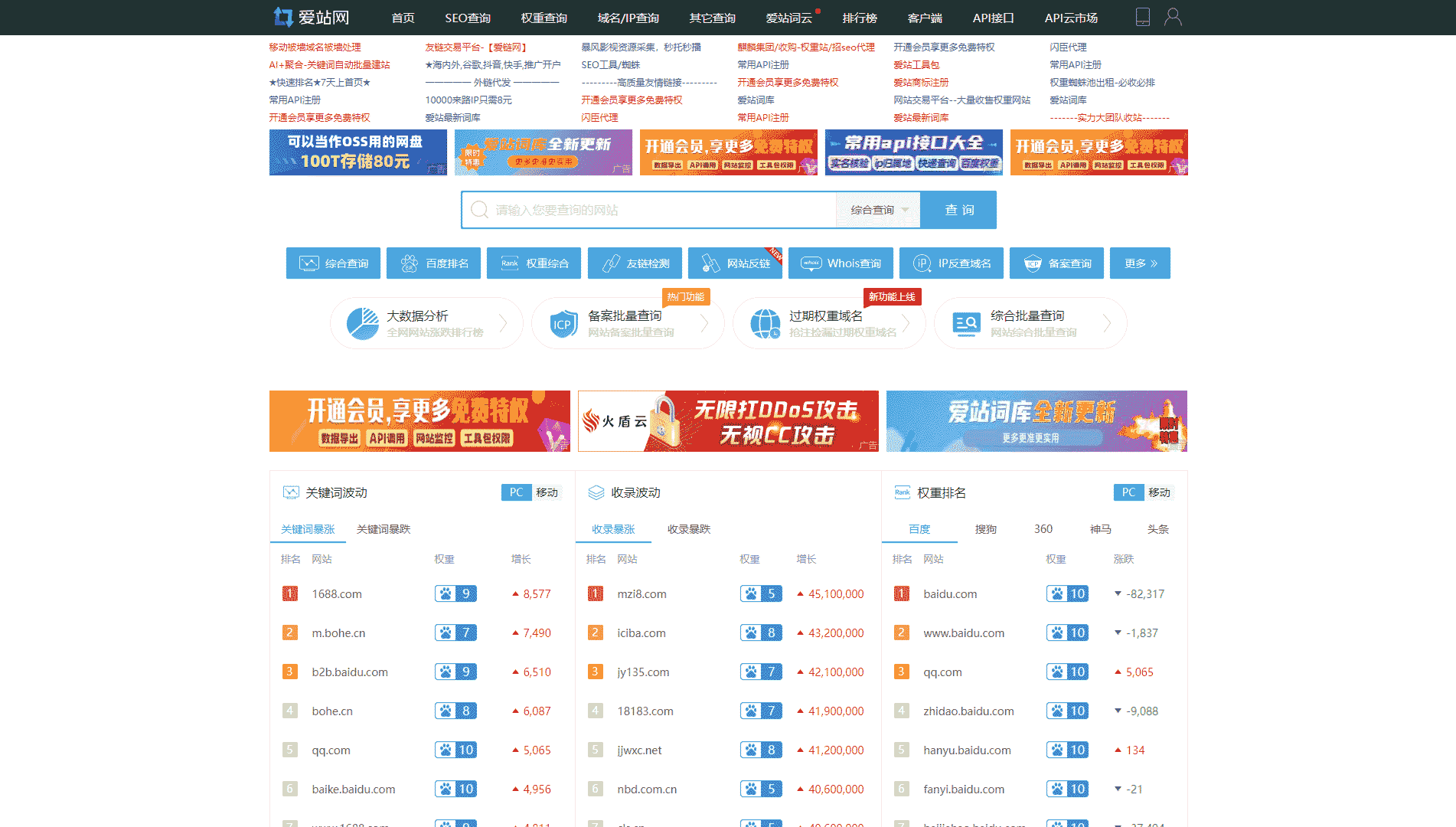This screenshot has height=827, width=1456.
Task: Click the 常用api接口大全 banner
Action: 913,152
